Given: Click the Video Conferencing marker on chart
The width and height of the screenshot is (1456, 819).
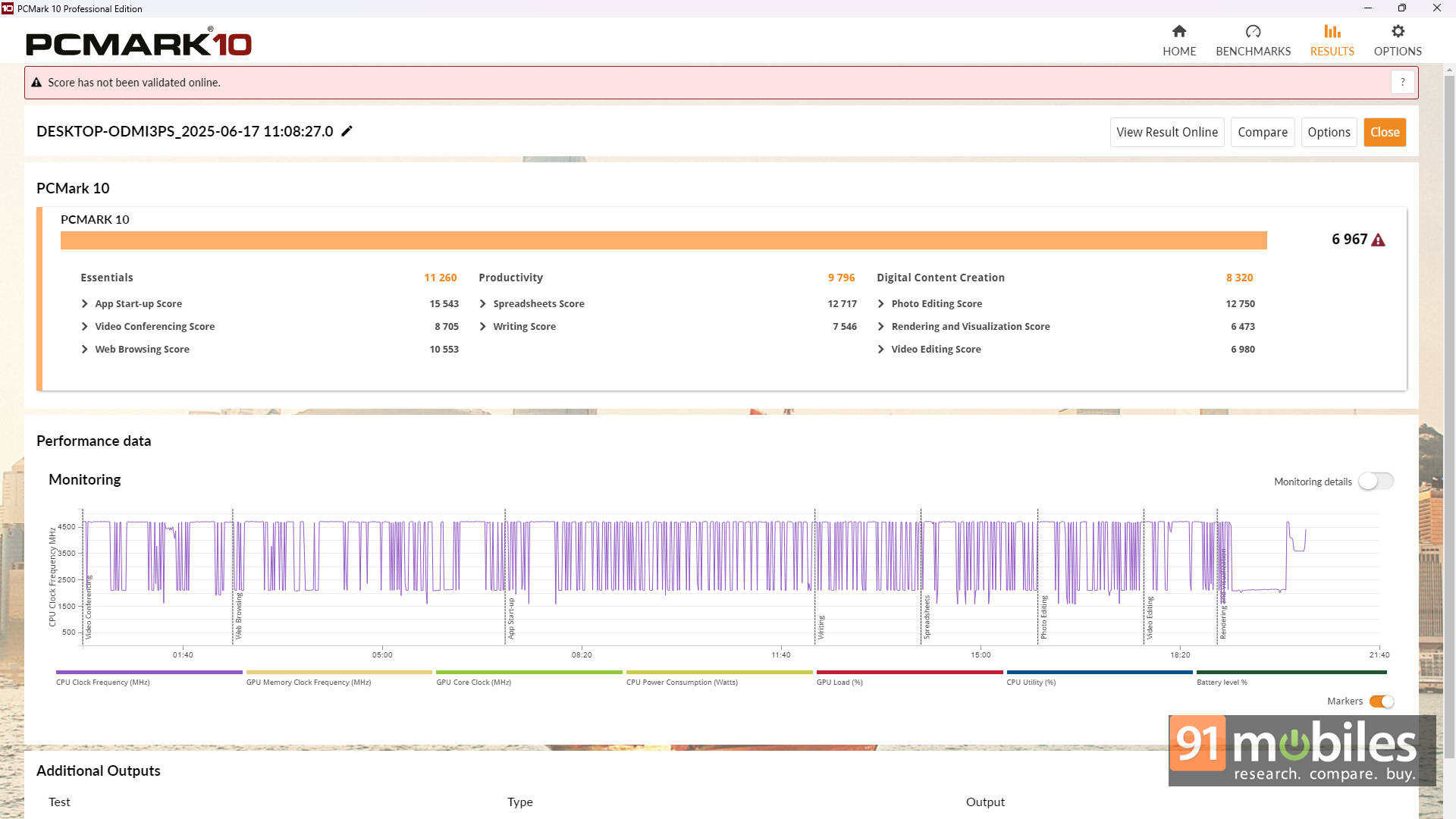Looking at the screenshot, I should click(88, 607).
